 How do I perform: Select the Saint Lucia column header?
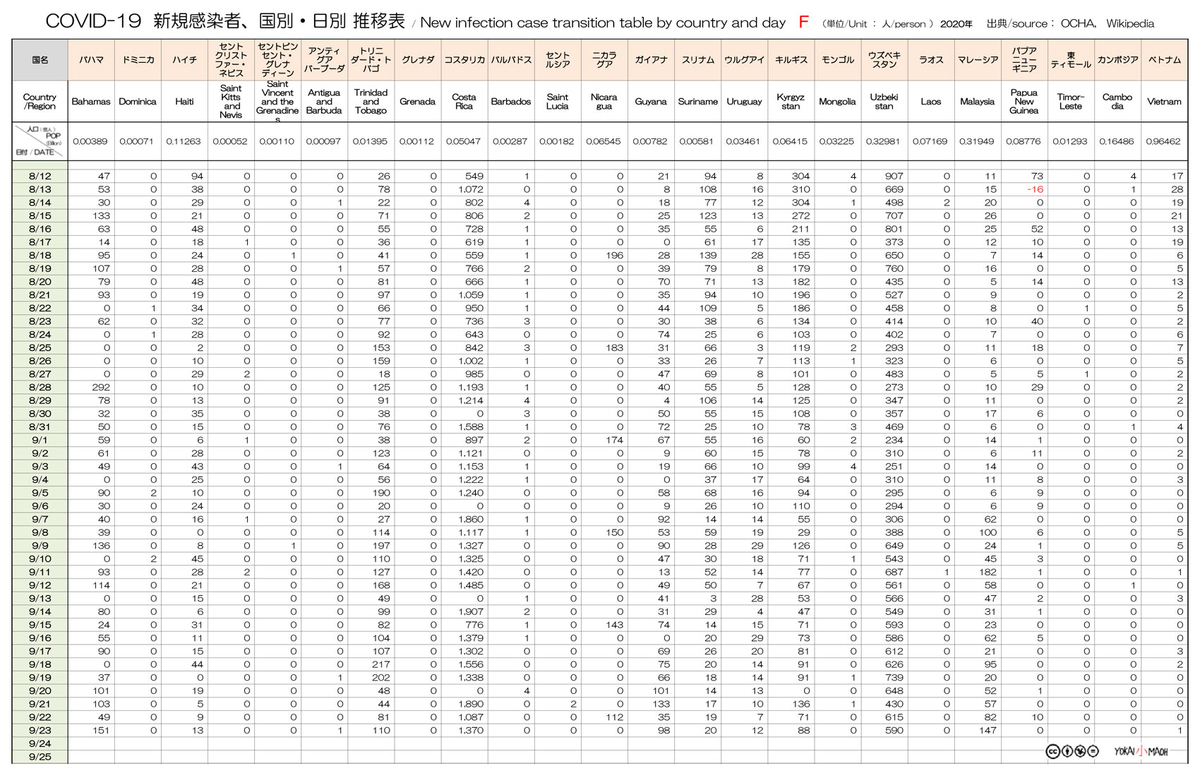558,102
